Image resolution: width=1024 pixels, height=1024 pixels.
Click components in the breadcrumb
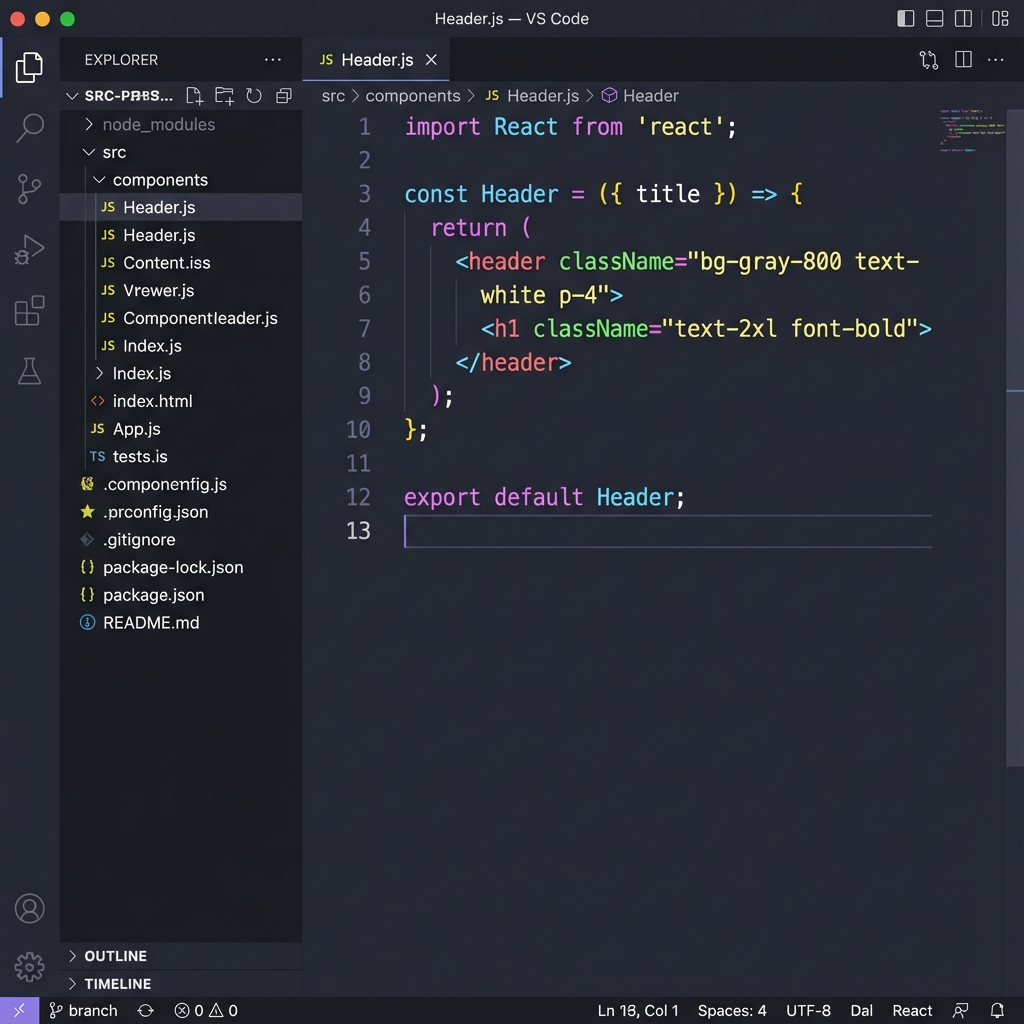coord(413,95)
